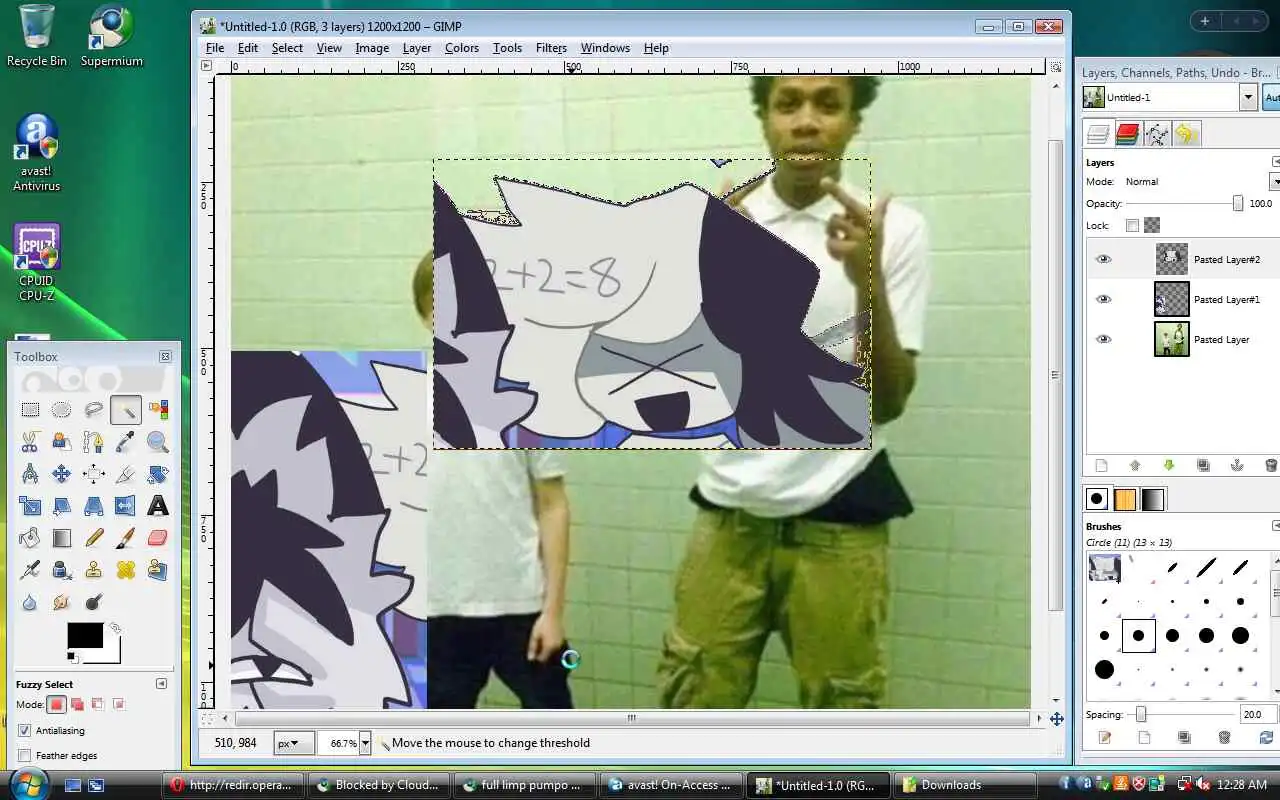Select the Airbrush tool

(30, 570)
